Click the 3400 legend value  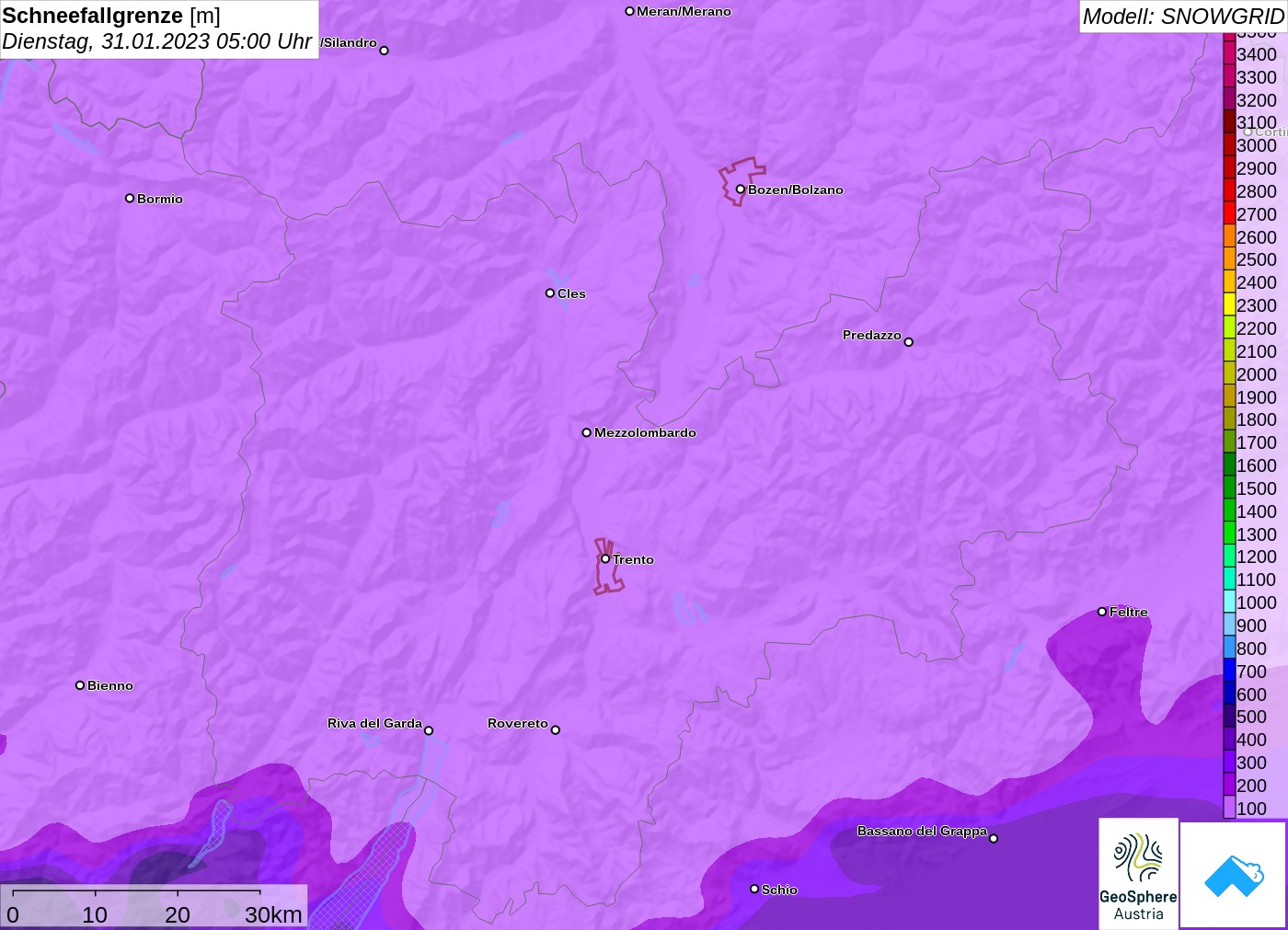[1257, 54]
